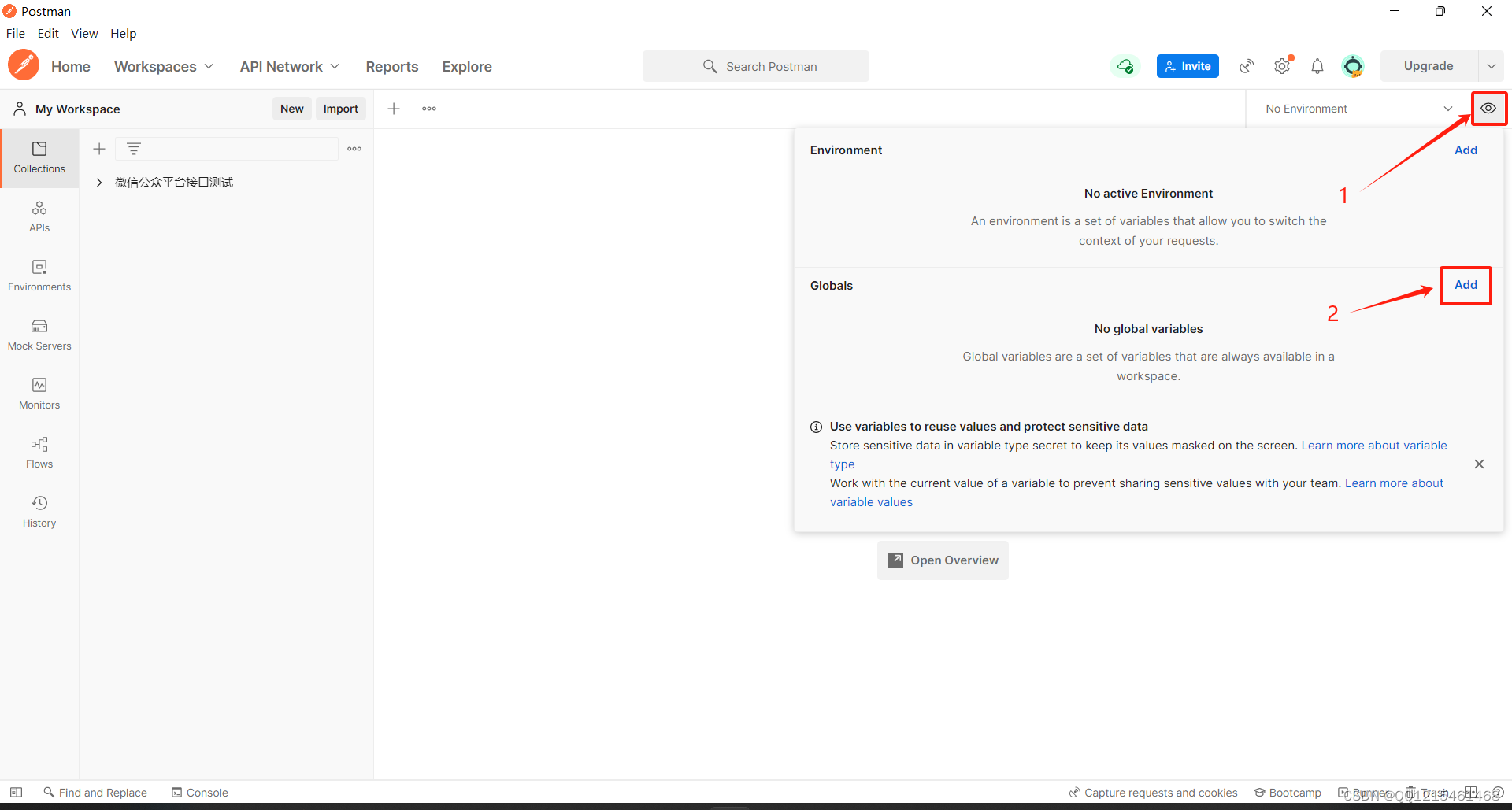
Task: Open the Edit menu
Action: tap(48, 33)
